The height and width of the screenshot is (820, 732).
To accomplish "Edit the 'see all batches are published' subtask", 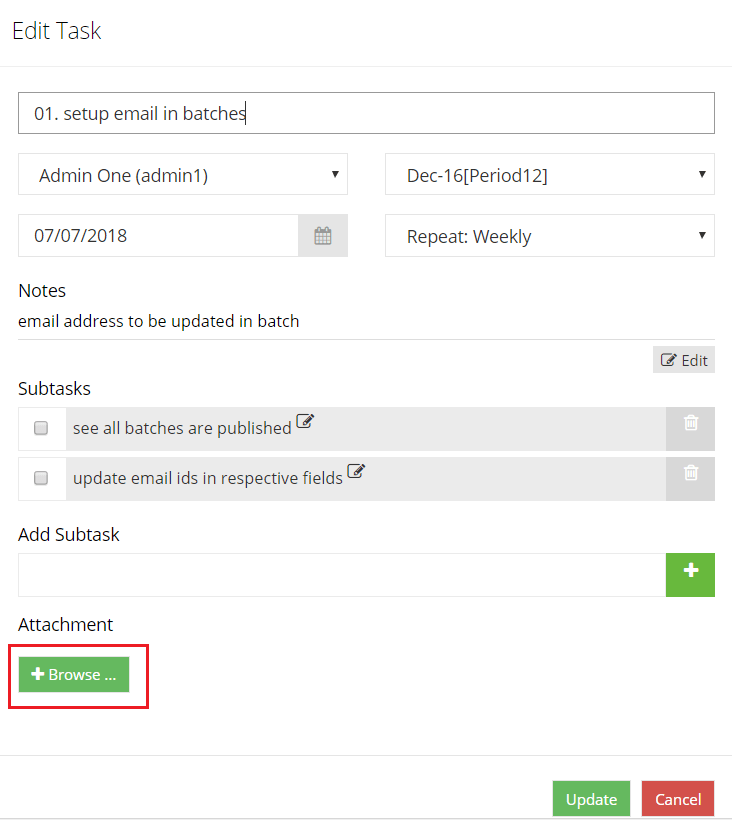I will pyautogui.click(x=305, y=421).
